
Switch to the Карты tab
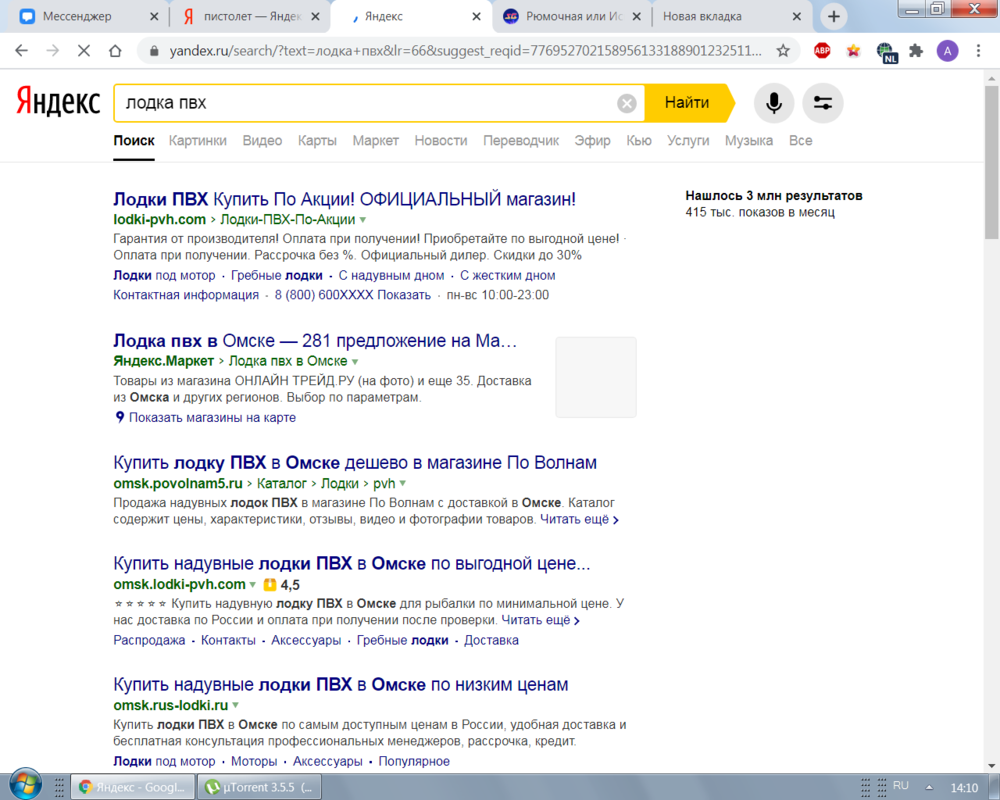(x=317, y=140)
